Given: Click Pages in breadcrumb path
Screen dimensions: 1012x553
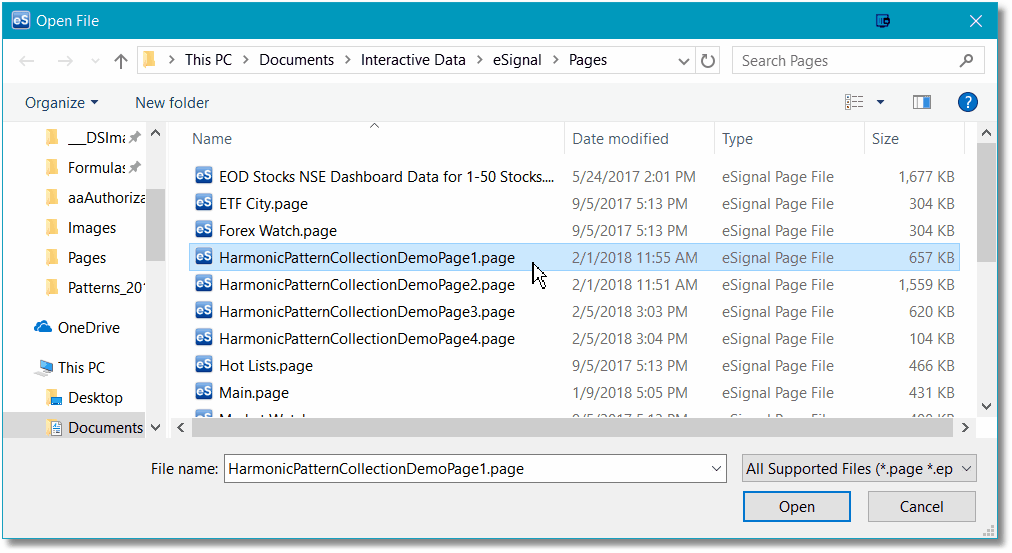Looking at the screenshot, I should [x=587, y=60].
